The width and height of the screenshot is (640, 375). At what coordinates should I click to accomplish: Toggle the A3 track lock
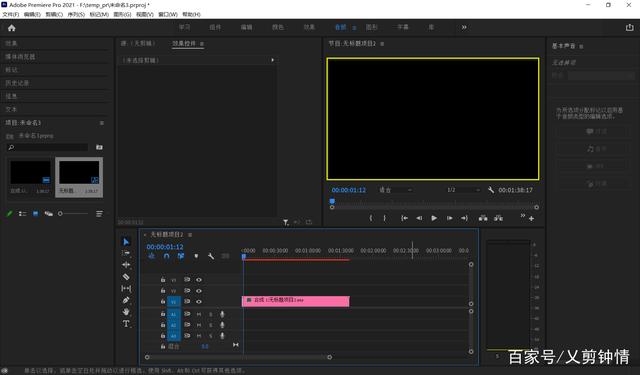pyautogui.click(x=163, y=336)
